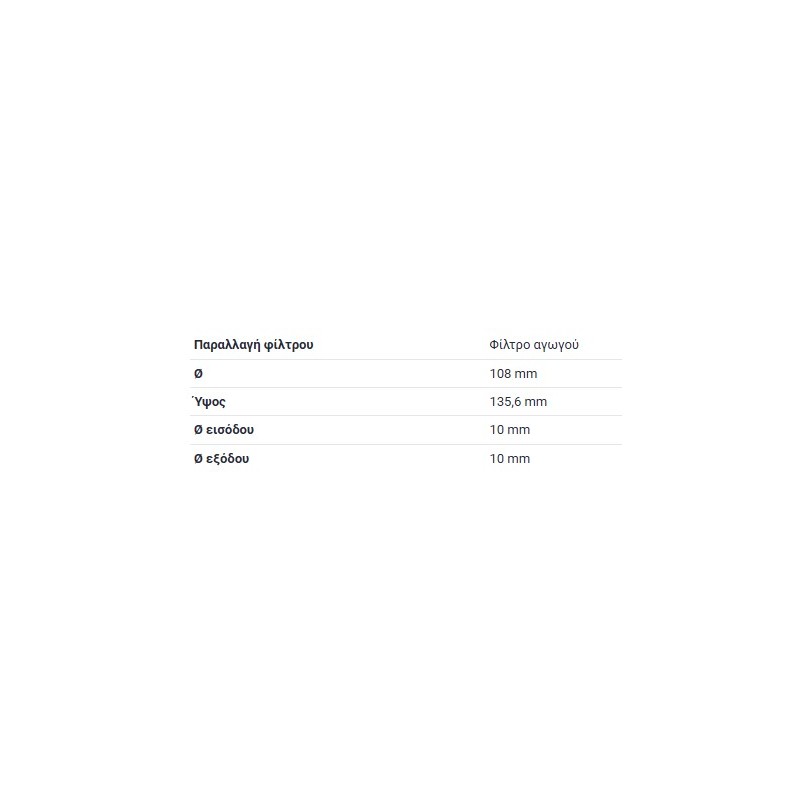Image resolution: width=800 pixels, height=800 pixels.
Task: Select the "10 mm" value beside Ø εξόδου
Action: pyautogui.click(x=510, y=459)
